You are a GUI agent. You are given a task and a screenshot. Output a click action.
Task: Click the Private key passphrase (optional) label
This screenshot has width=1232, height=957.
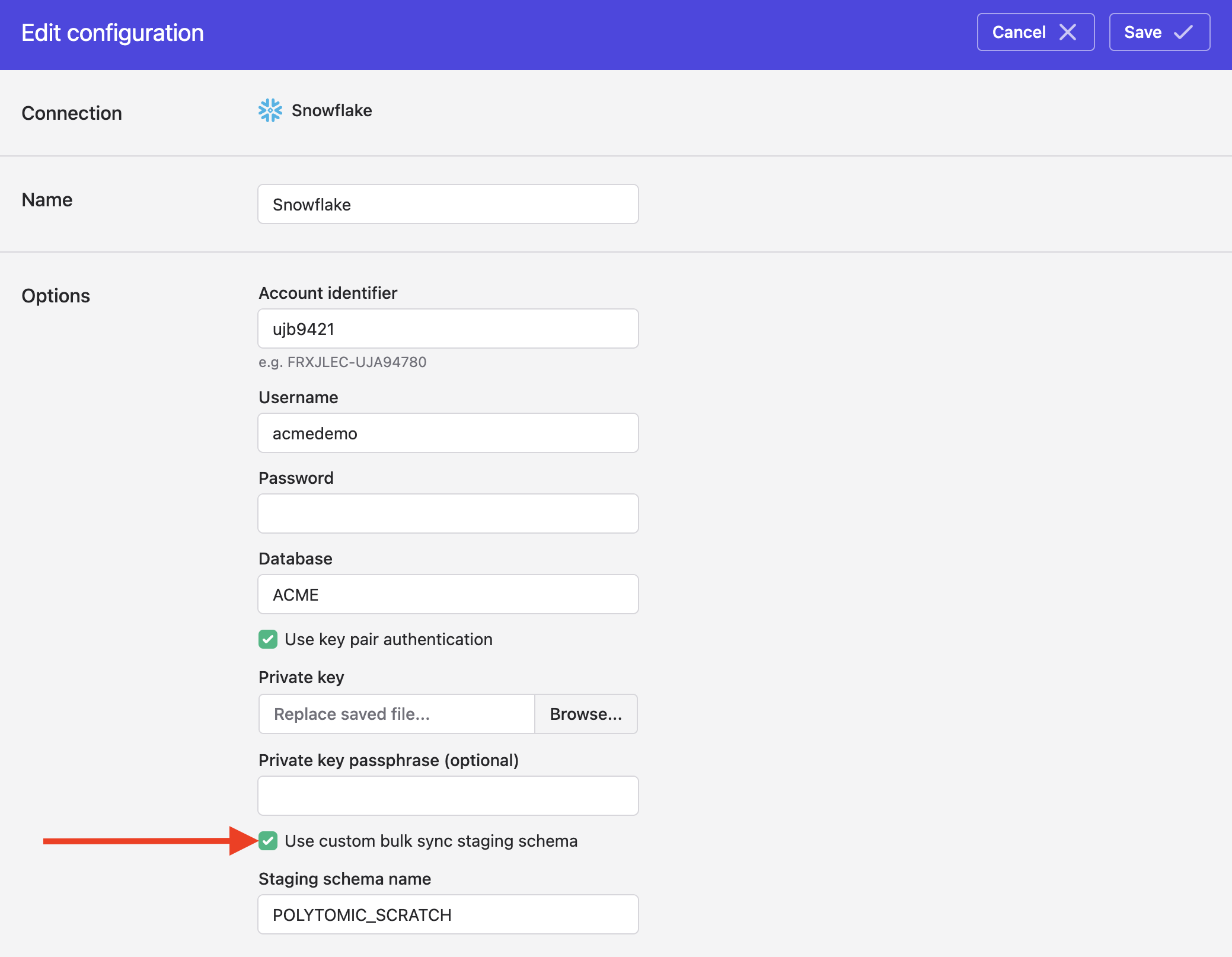(388, 760)
